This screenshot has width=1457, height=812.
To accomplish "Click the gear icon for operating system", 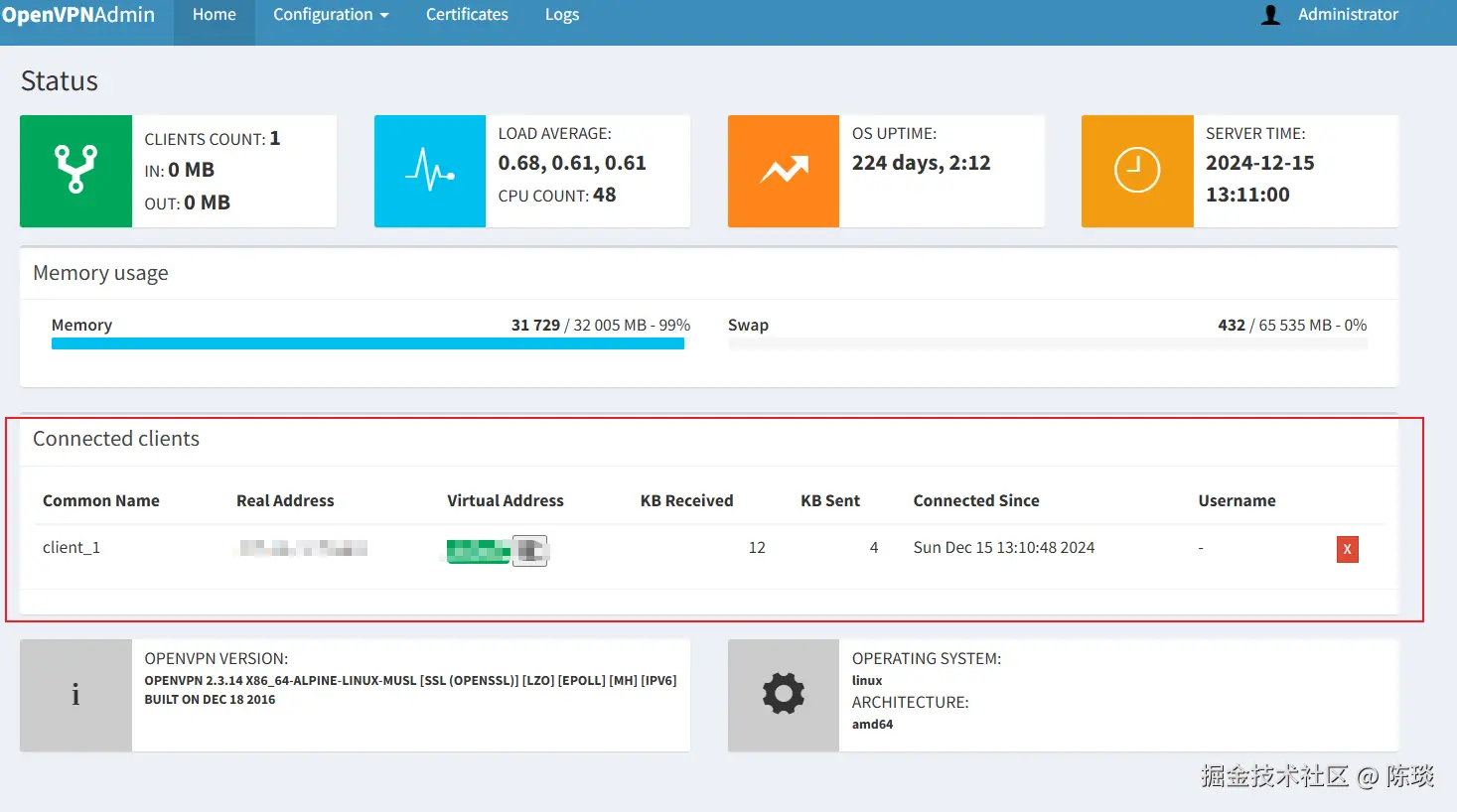I will [784, 695].
